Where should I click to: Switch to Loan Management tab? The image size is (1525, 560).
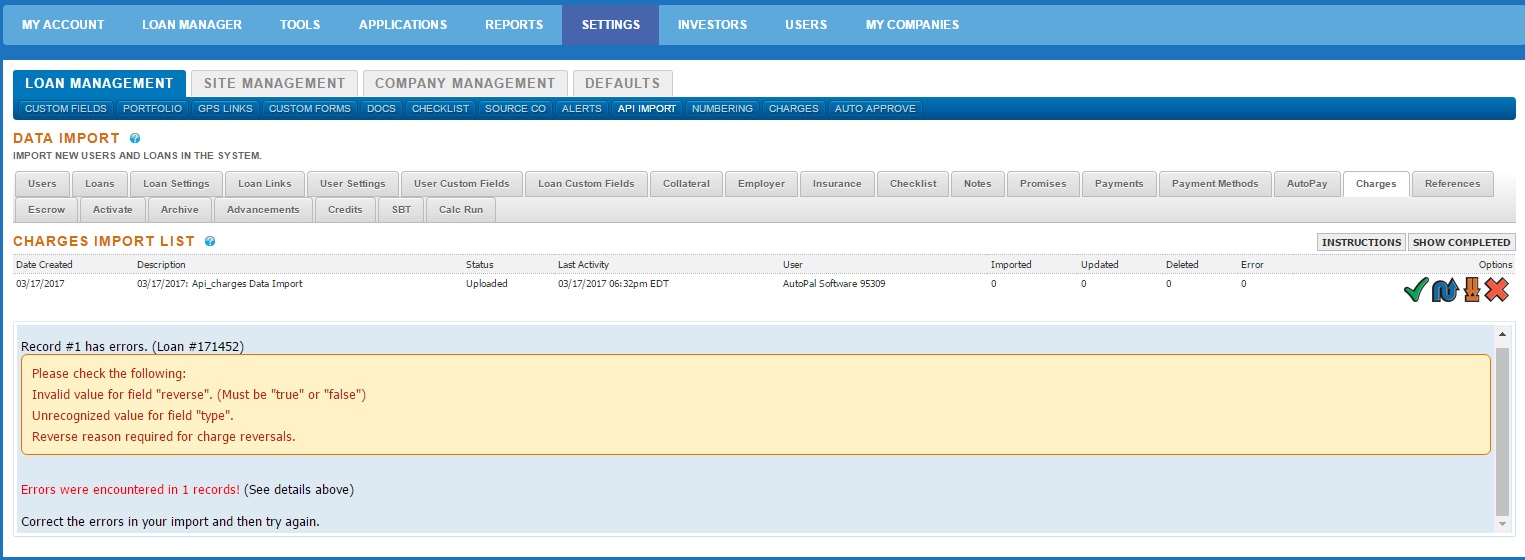tap(99, 83)
